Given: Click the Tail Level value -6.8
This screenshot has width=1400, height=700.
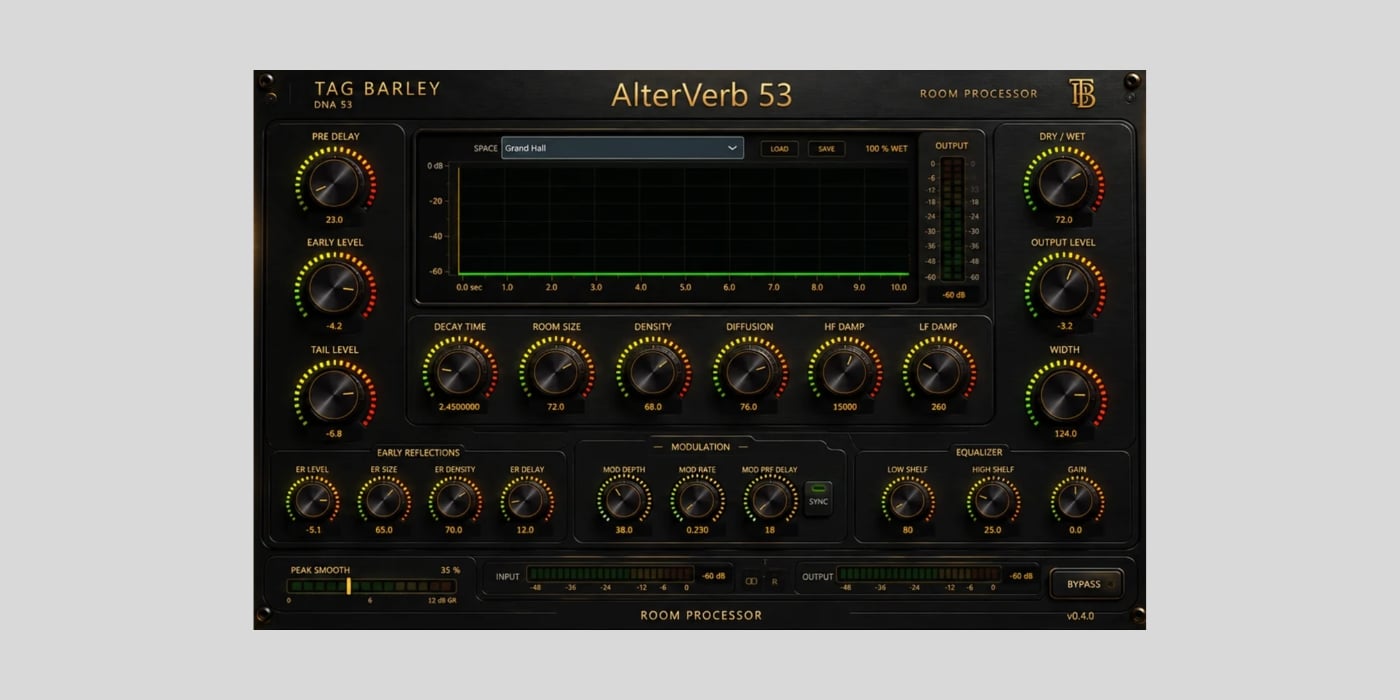Looking at the screenshot, I should pos(334,433).
